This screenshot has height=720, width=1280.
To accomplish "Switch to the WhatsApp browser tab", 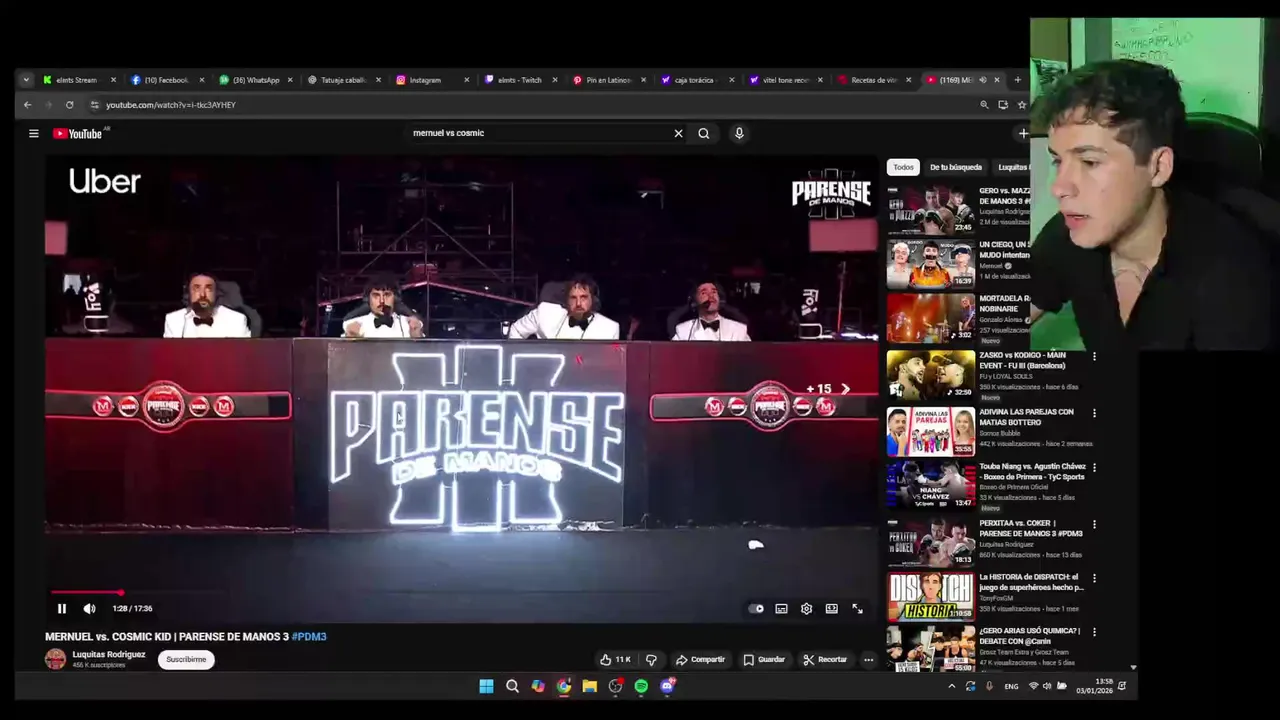I will [x=255, y=80].
